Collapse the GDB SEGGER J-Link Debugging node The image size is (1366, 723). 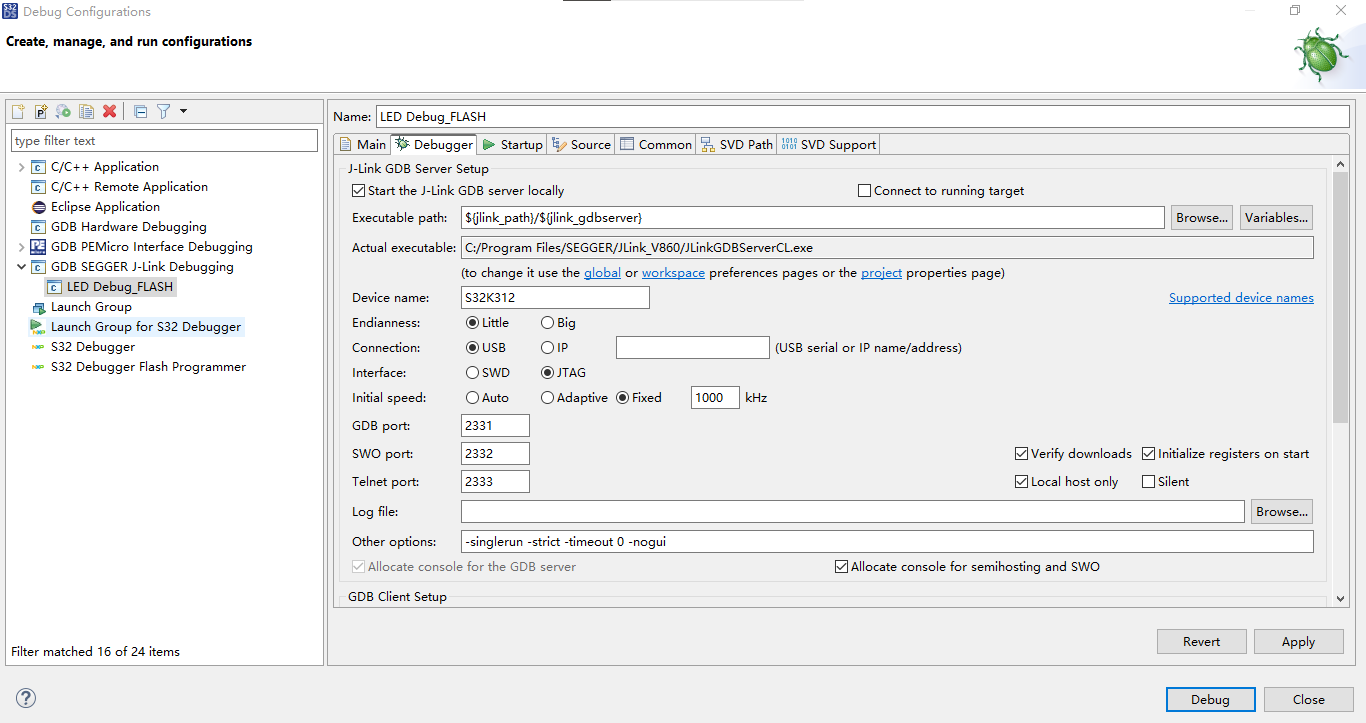click(22, 267)
